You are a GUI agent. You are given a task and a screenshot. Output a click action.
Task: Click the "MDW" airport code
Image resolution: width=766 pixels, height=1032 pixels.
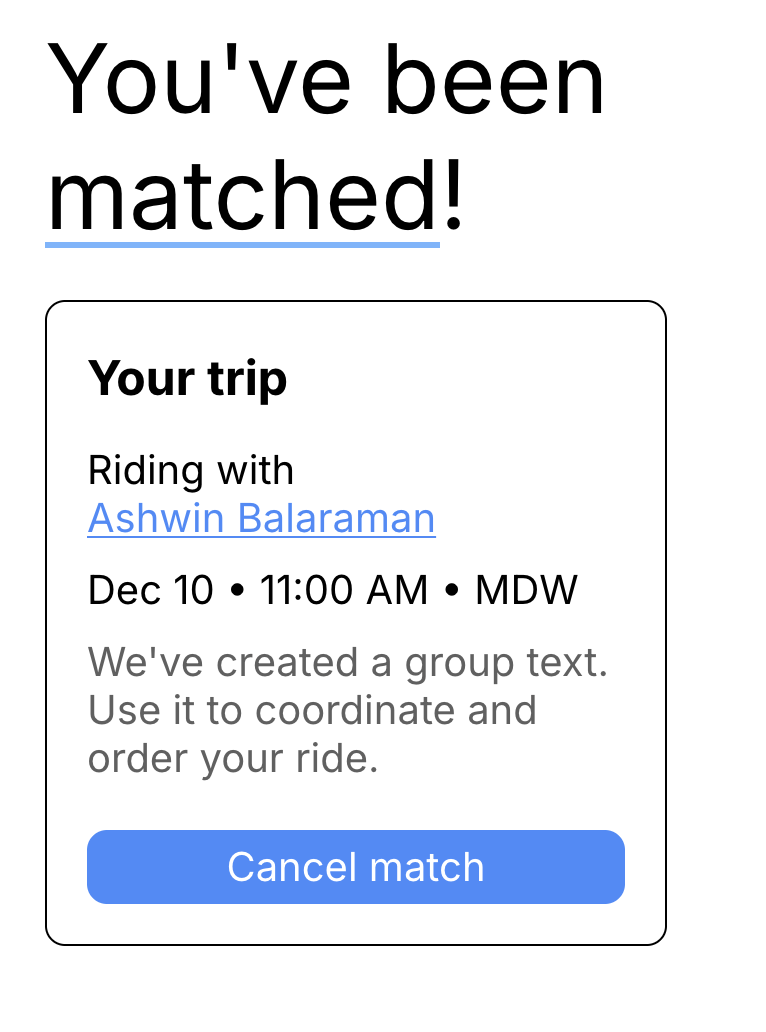click(x=526, y=591)
